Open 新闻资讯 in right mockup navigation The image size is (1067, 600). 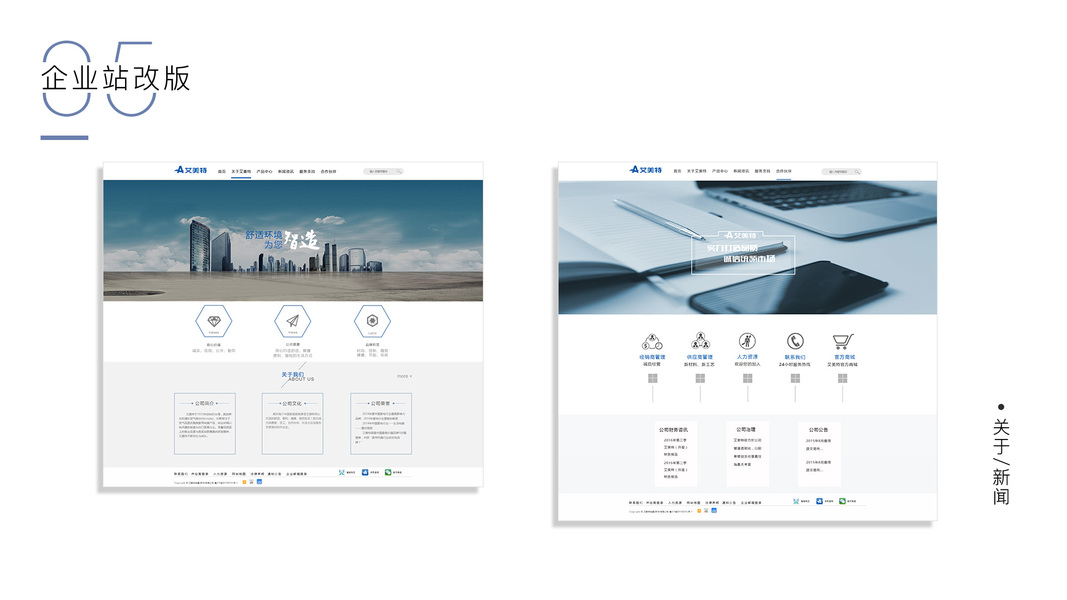coord(741,171)
